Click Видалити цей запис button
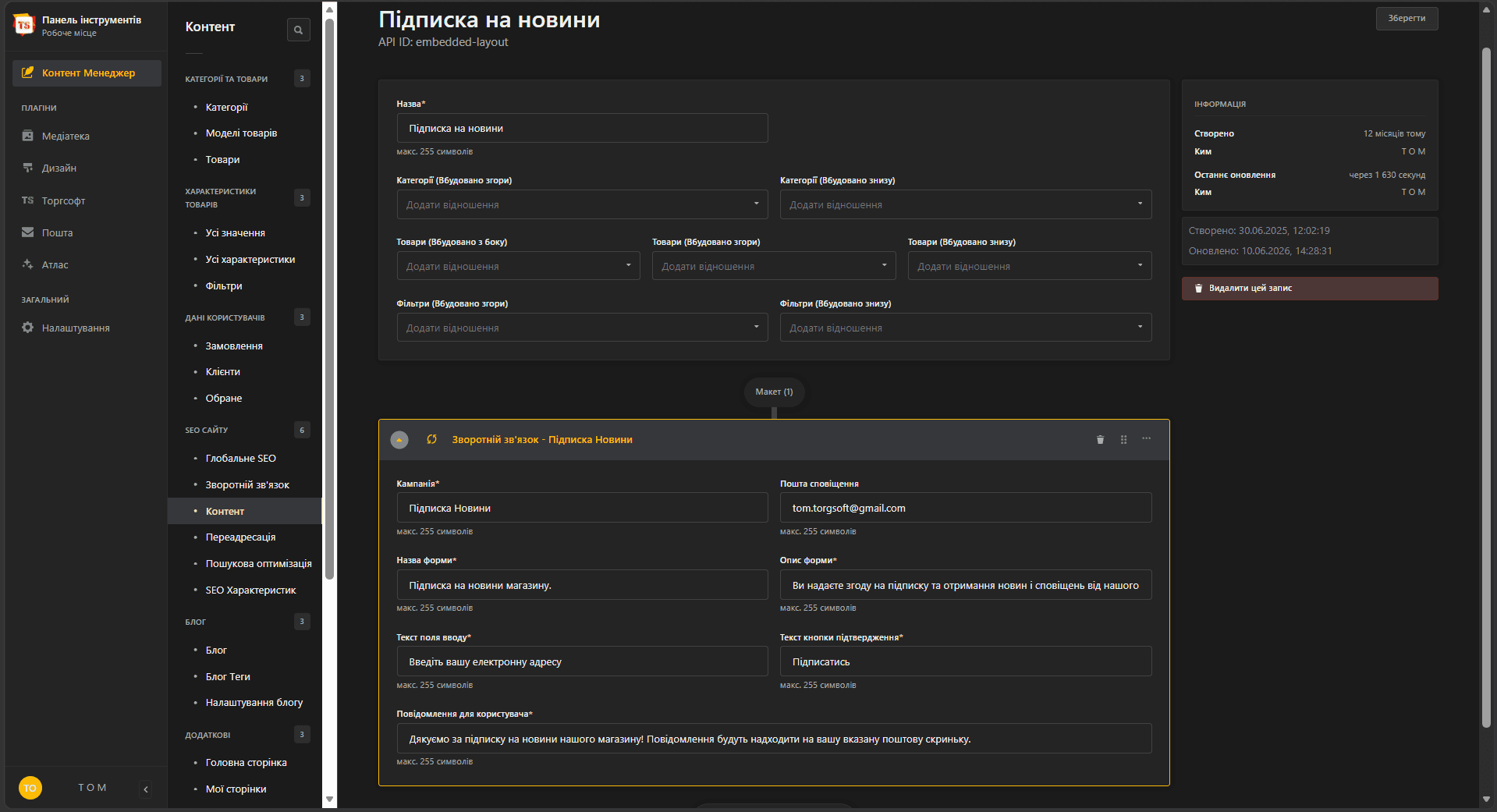The image size is (1497, 812). point(1310,289)
